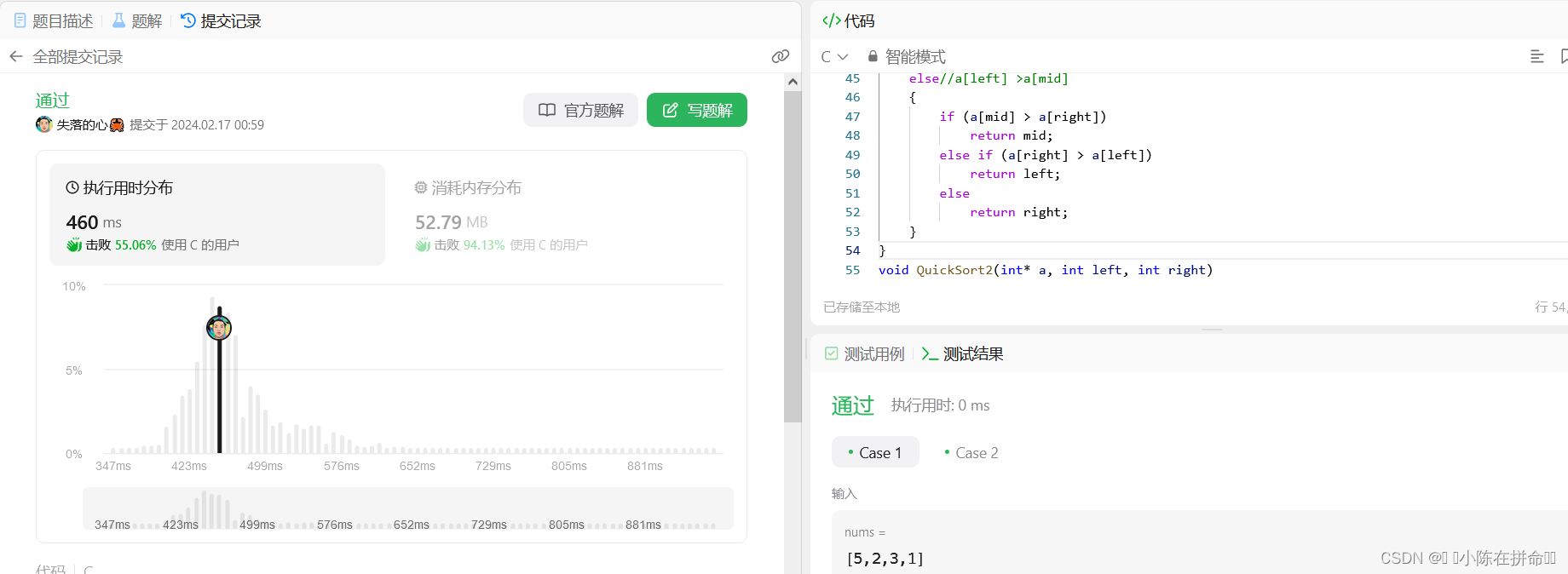1568x574 pixels.
Task: Click 提交于 2024.02.17 00:59 timestamp
Action: 197,125
